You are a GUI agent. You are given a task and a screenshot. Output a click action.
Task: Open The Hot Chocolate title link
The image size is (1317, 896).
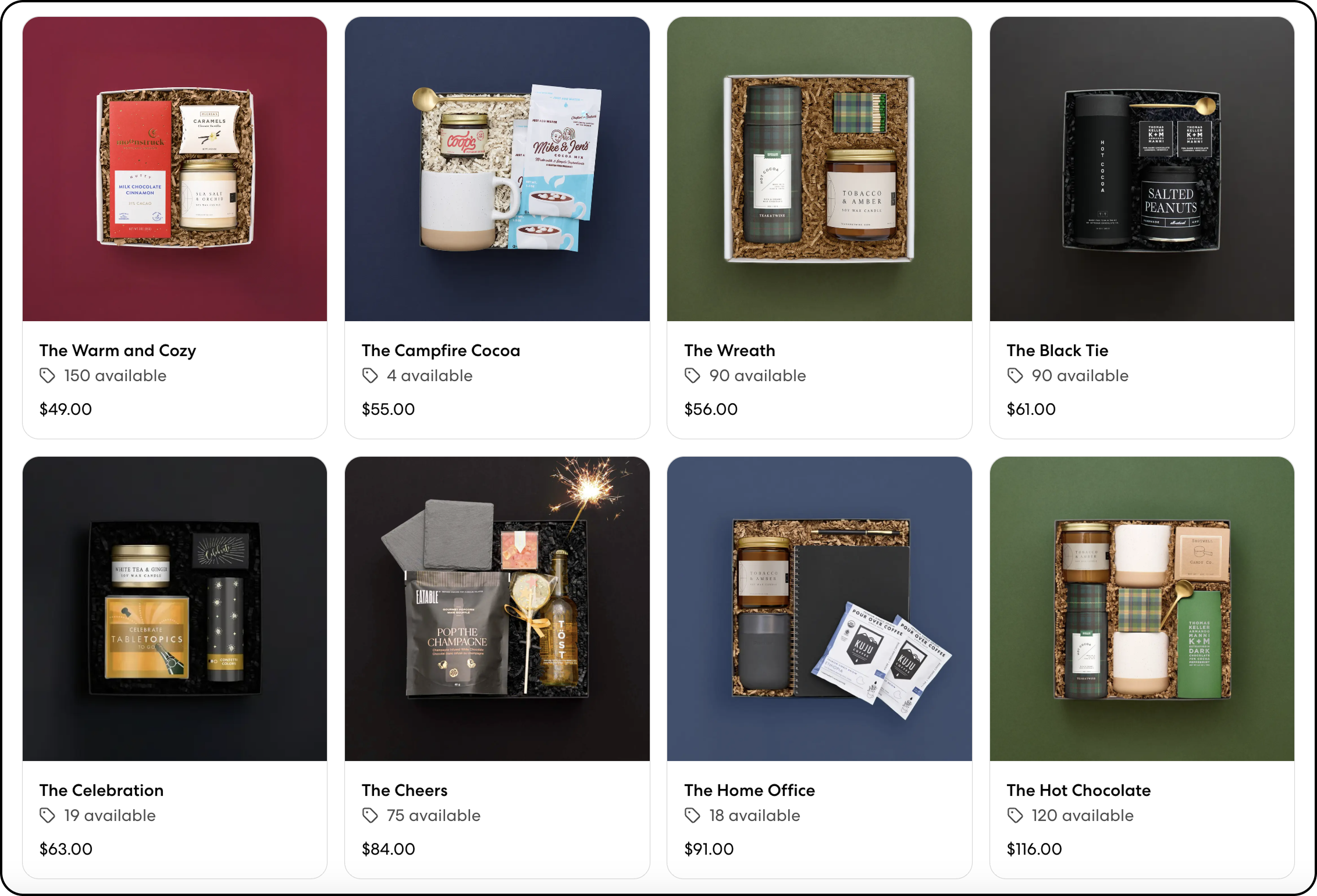tap(1078, 790)
